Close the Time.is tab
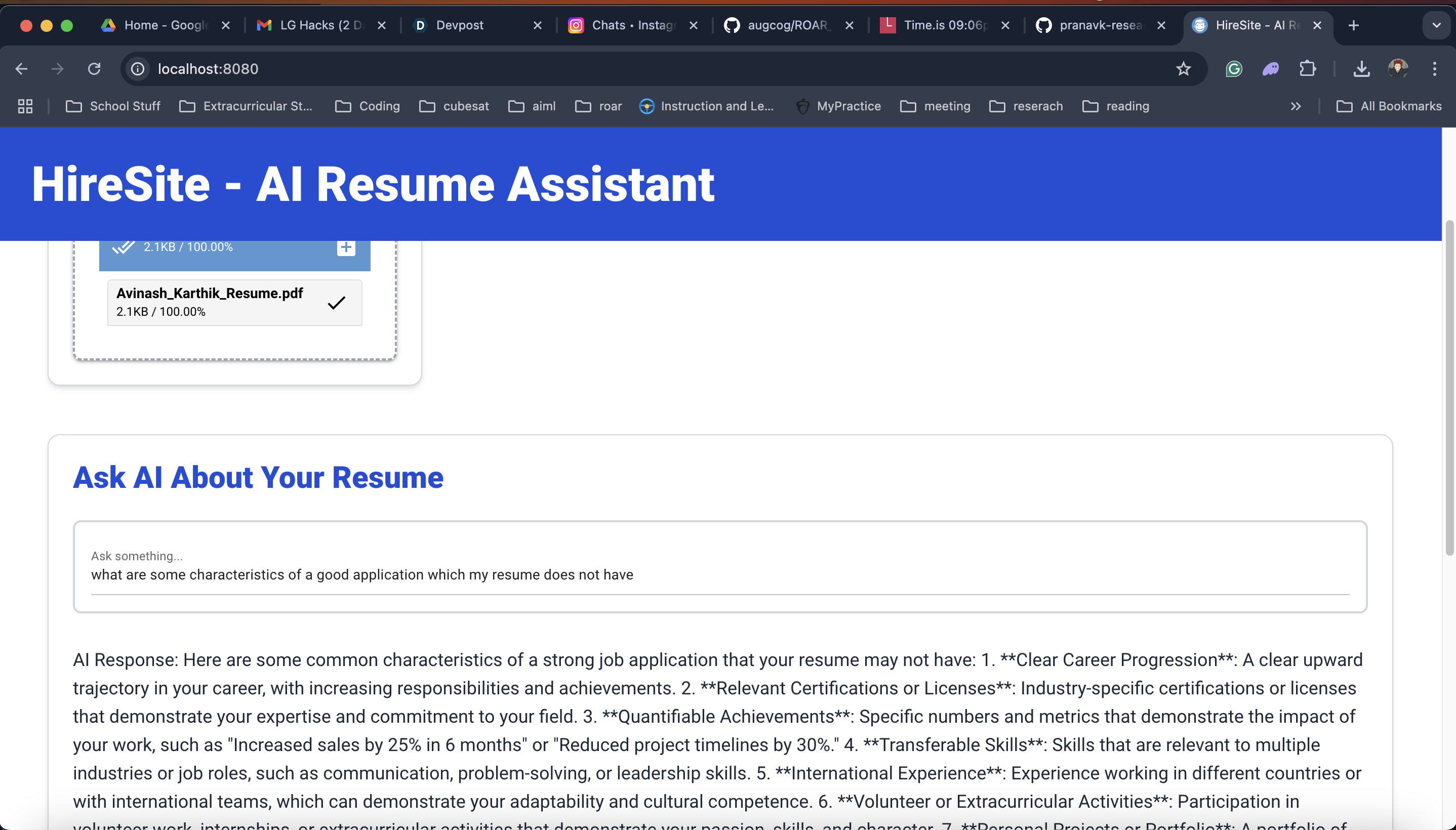Image resolution: width=1456 pixels, height=830 pixels. (x=1005, y=25)
